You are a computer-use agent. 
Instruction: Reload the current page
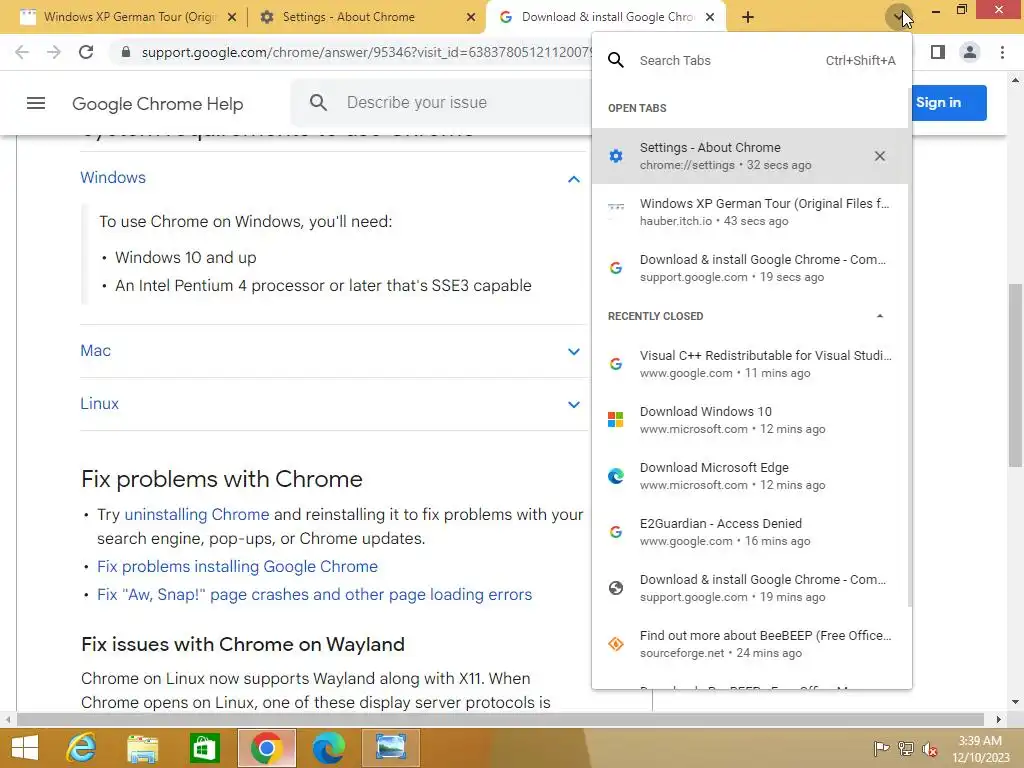86,52
